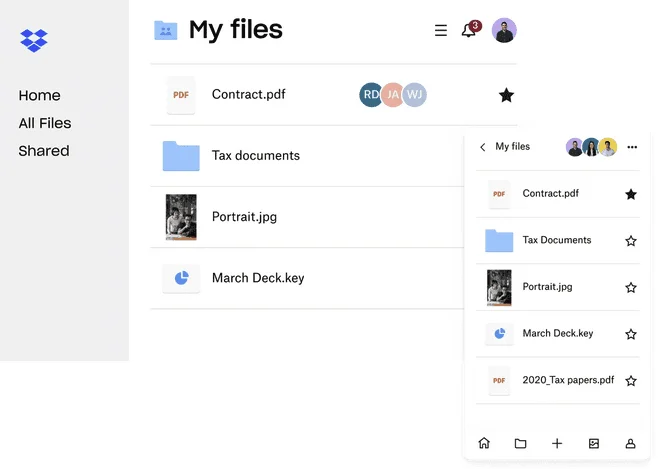This screenshot has width=662, height=469.
Task: Open March Deck.key name in main list
Action: (x=258, y=278)
